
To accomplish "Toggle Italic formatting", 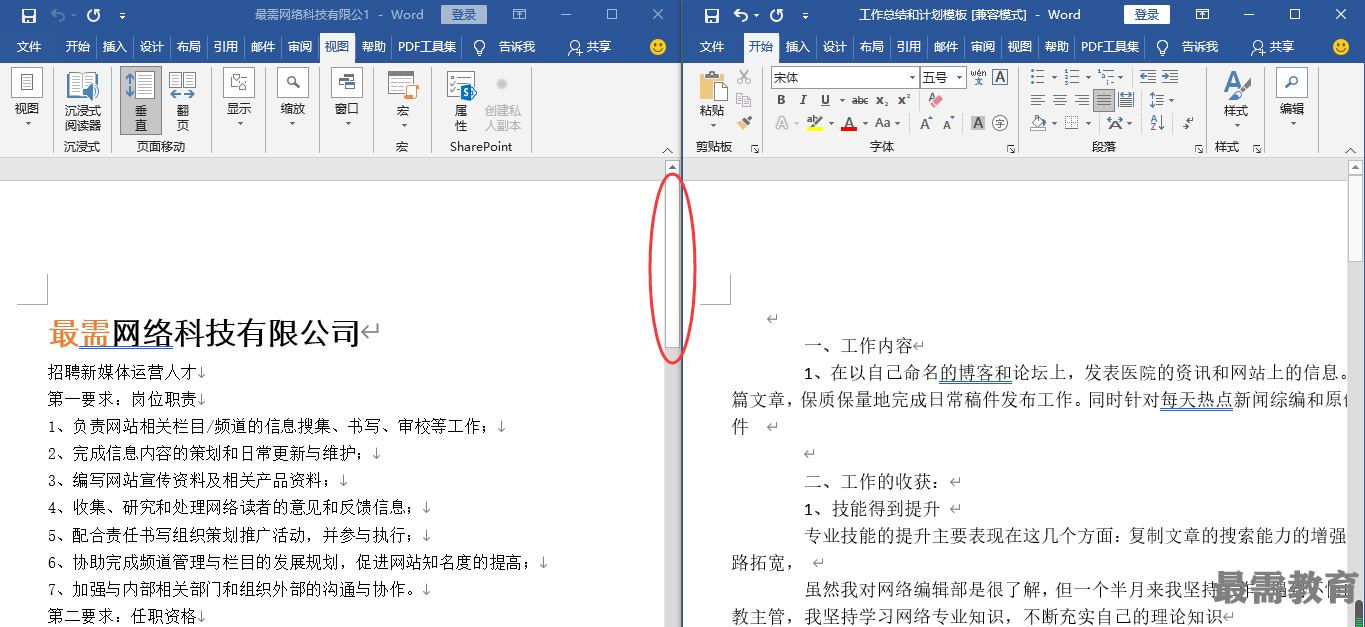I will coord(803,100).
